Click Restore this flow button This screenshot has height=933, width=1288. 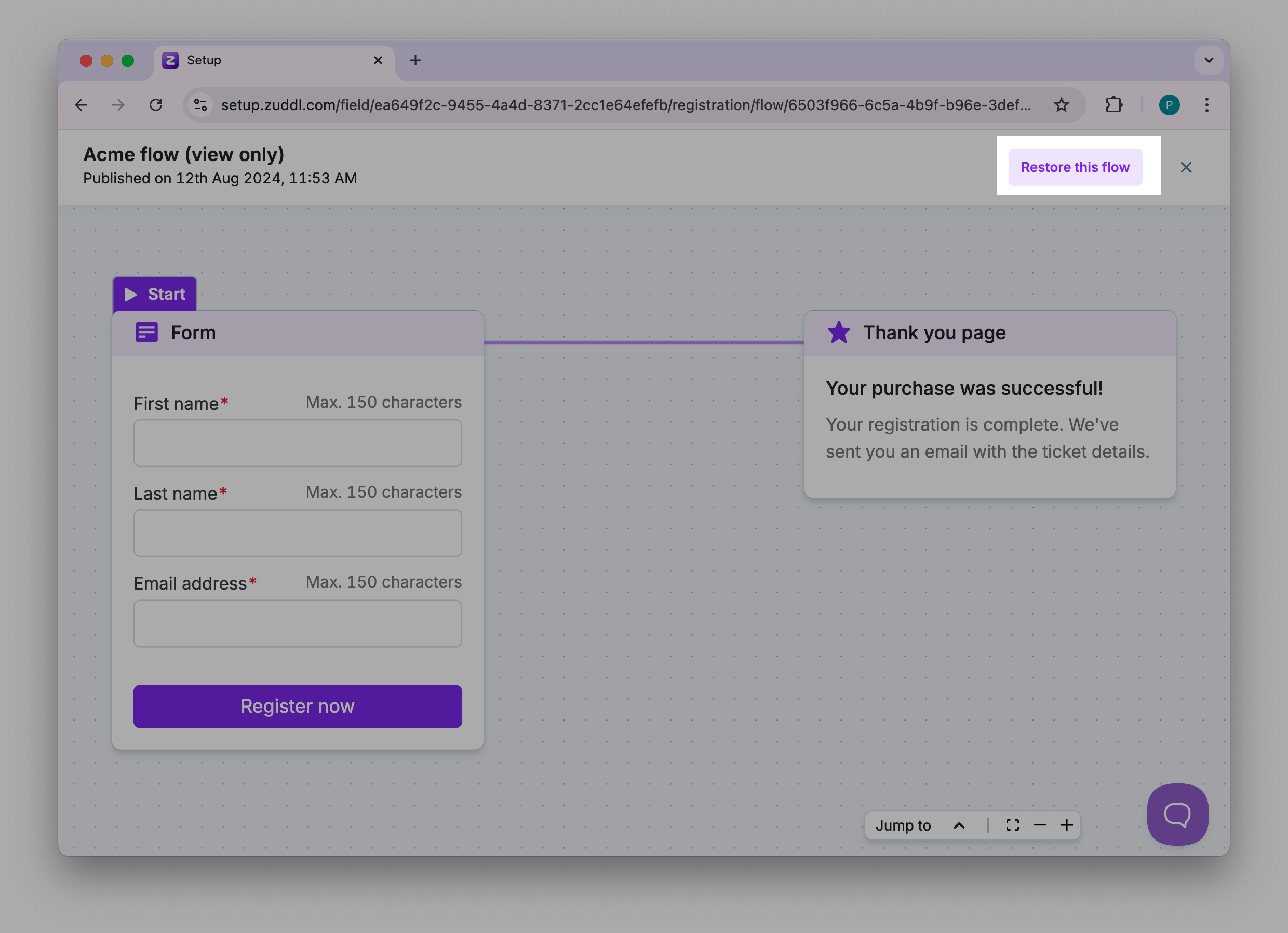point(1075,167)
